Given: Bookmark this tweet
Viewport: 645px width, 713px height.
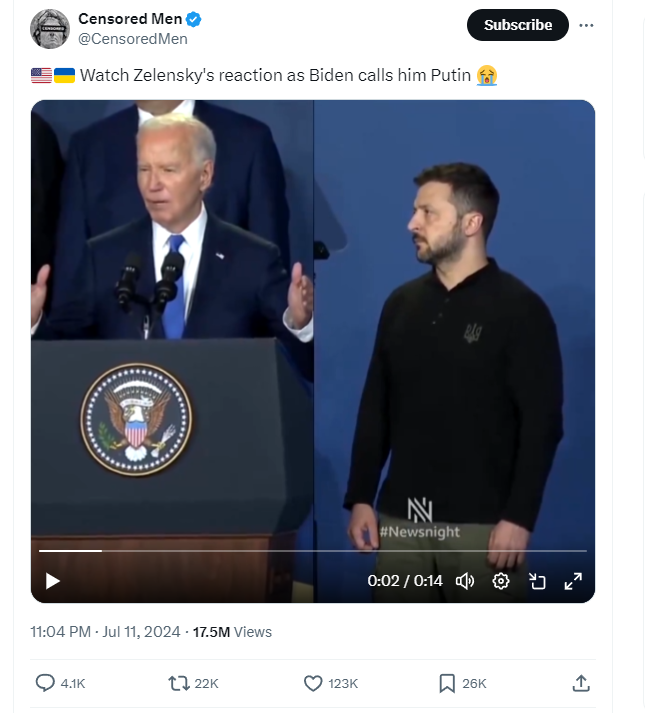Looking at the screenshot, I should (447, 683).
